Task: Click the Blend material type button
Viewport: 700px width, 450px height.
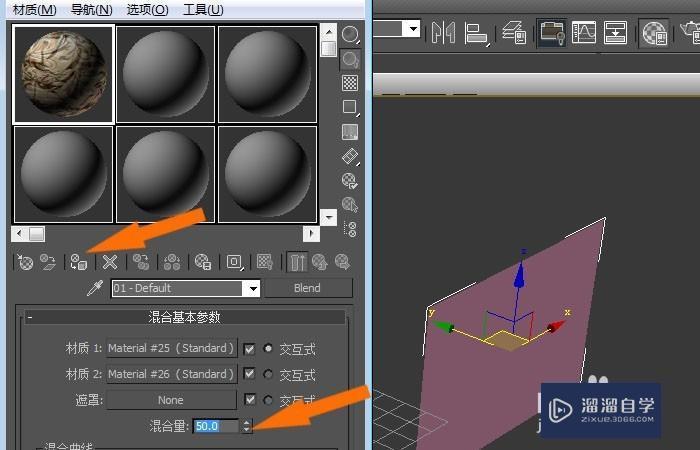Action: point(308,288)
